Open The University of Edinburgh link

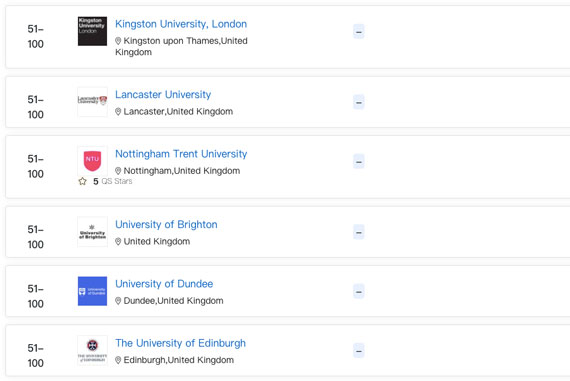point(180,343)
